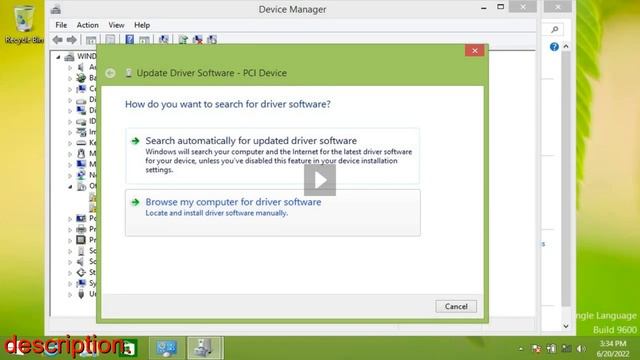Click the blue help icon in the right window
640x360 pixels.
tap(554, 47)
